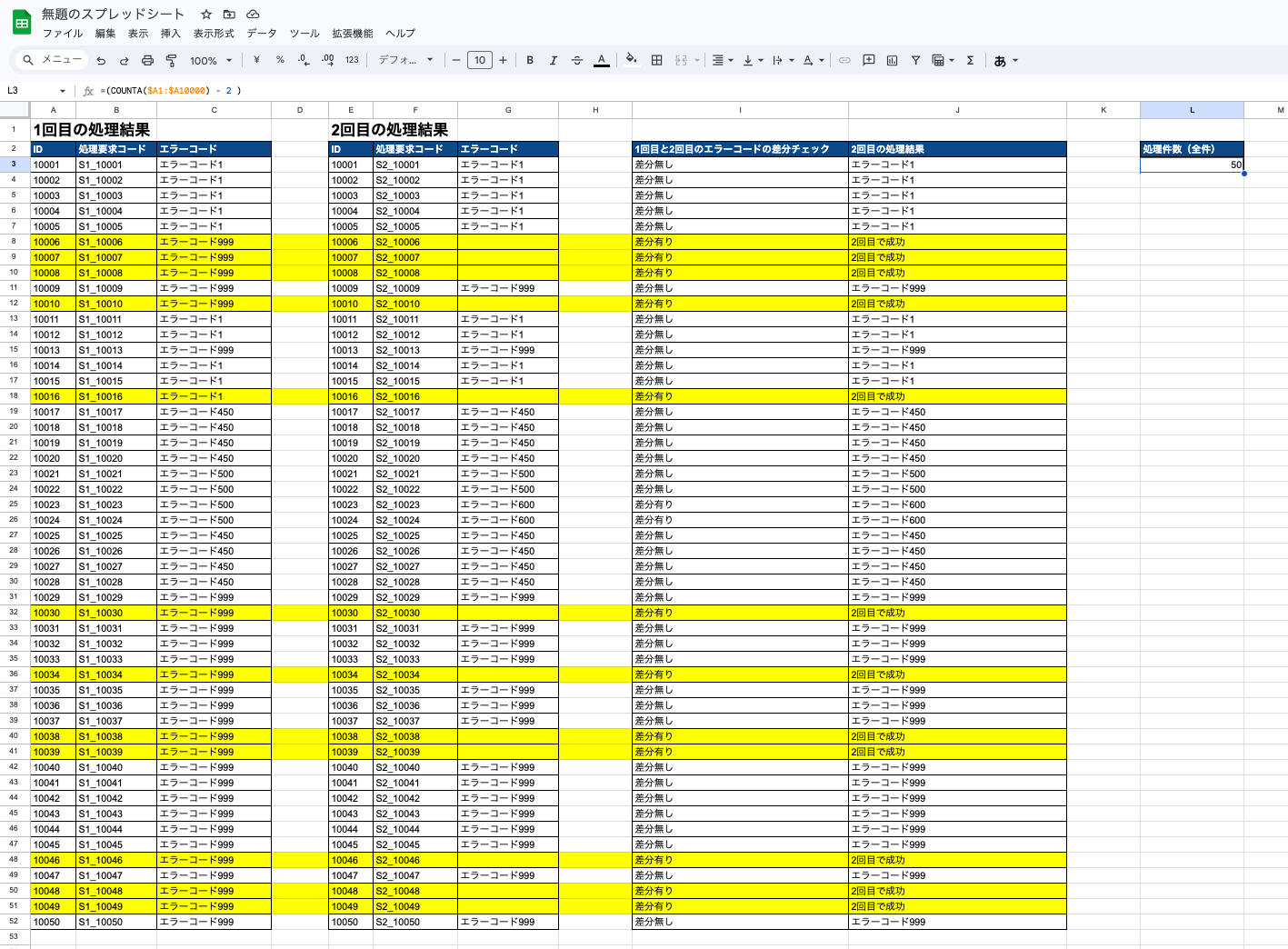Screen dimensions: 1288x949
Task: Open fill color picker
Action: click(632, 60)
